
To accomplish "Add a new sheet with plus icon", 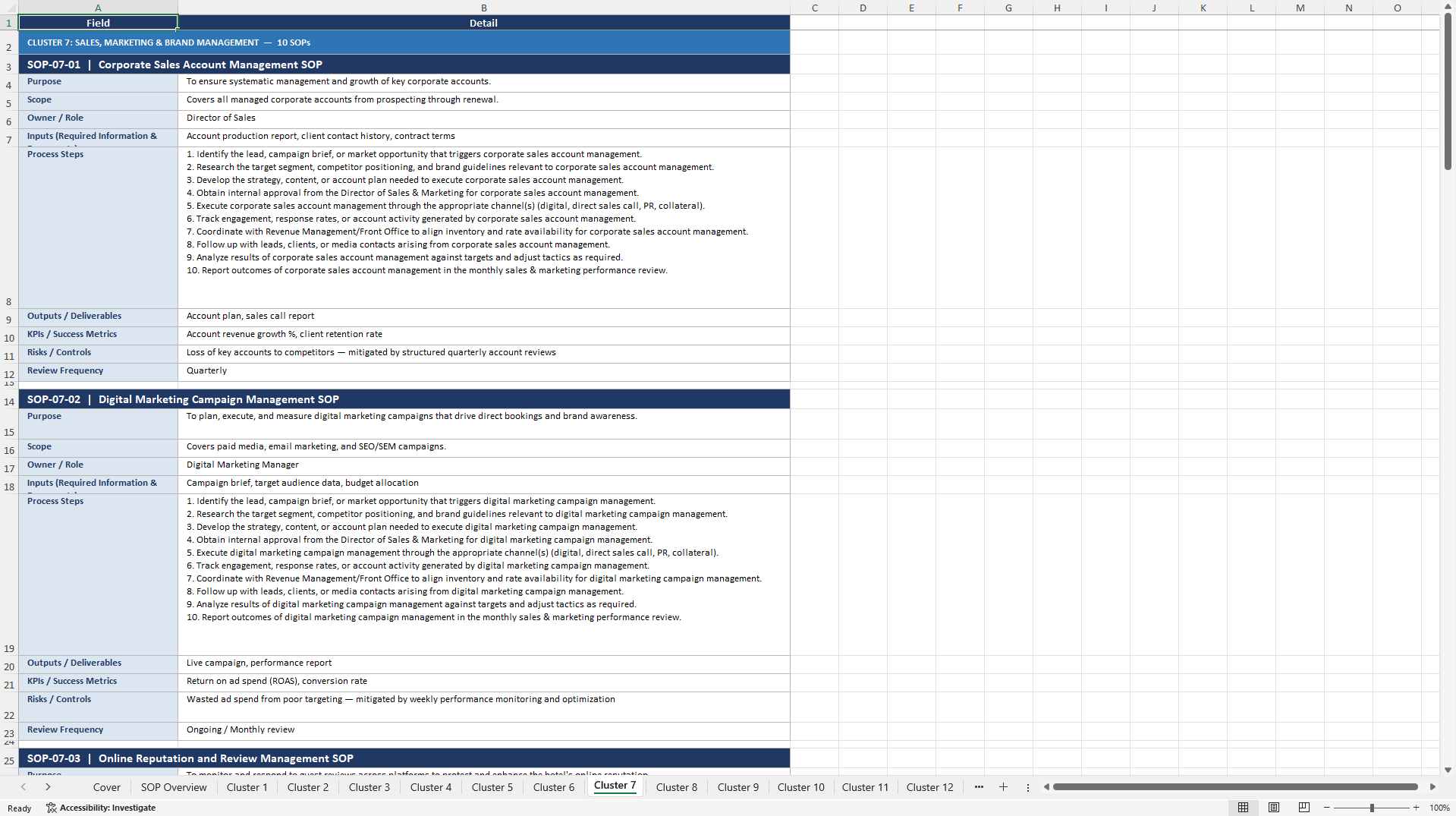I will tap(1003, 787).
